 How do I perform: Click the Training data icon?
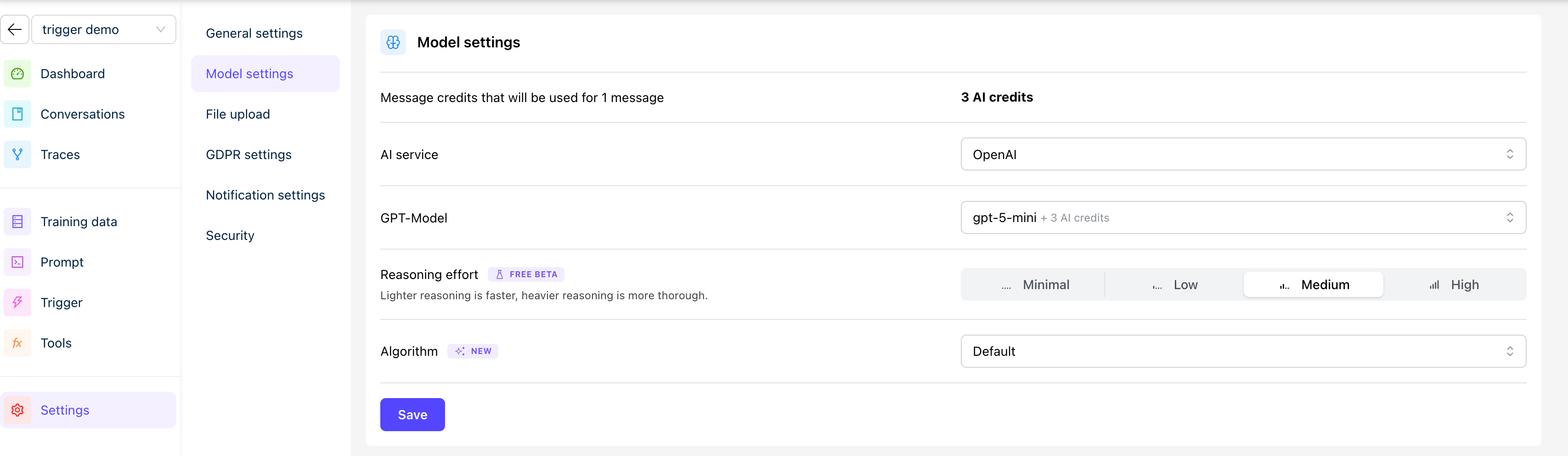[x=17, y=222]
